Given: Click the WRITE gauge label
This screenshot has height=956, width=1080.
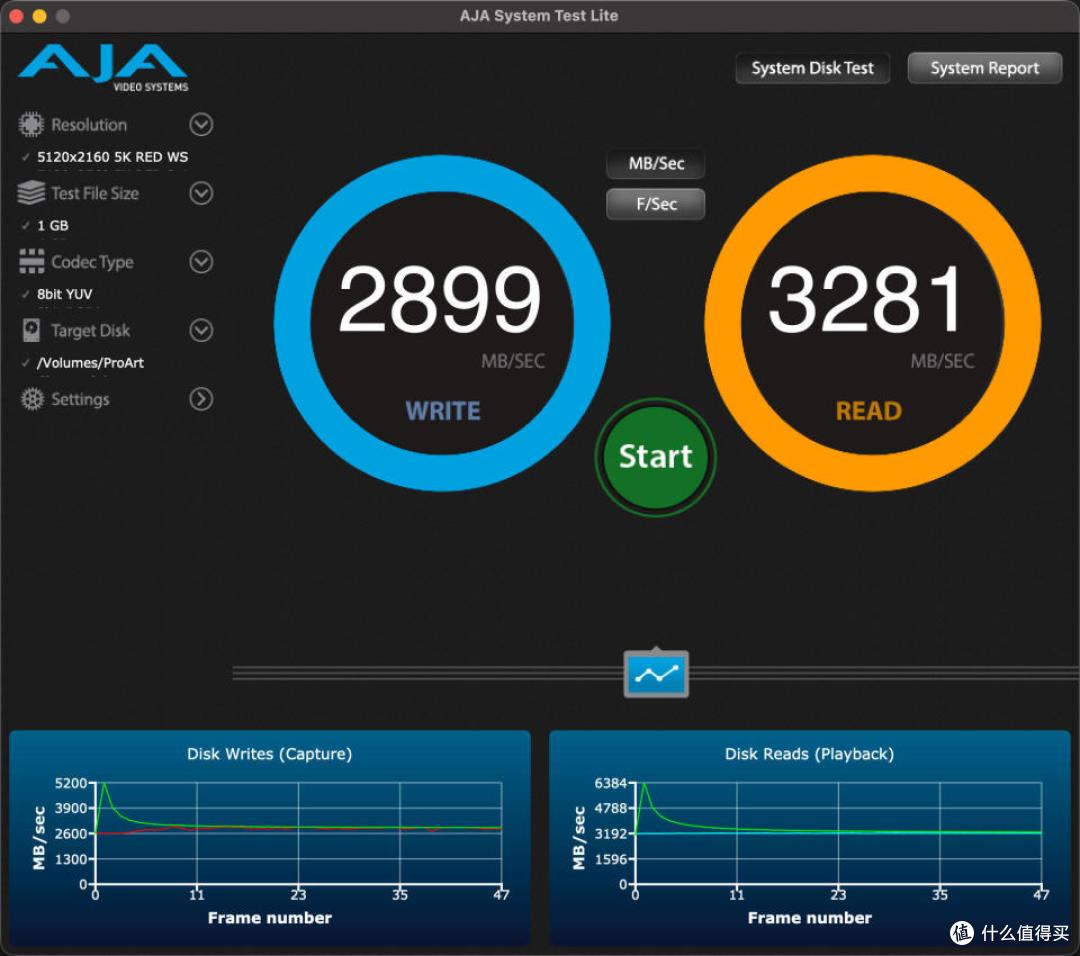Looking at the screenshot, I should pos(443,411).
